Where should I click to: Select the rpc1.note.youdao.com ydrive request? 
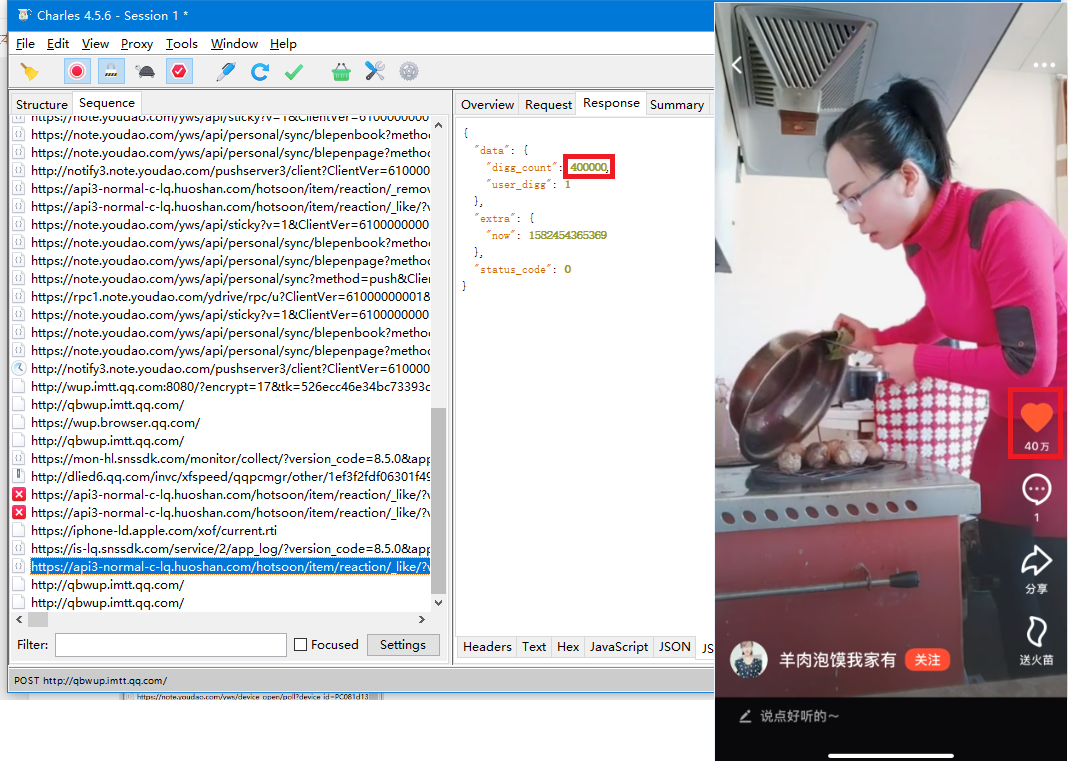click(x=230, y=296)
